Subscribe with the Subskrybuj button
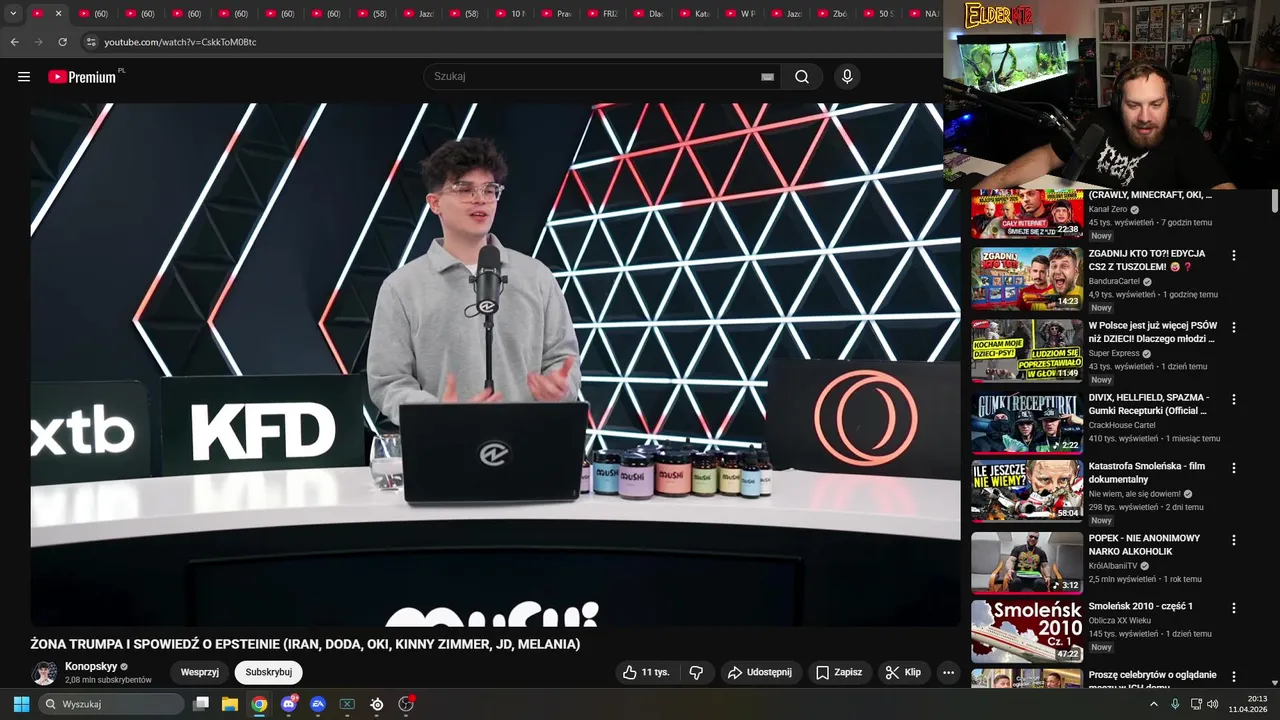Screen dimensions: 1280x720 coord(269,673)
